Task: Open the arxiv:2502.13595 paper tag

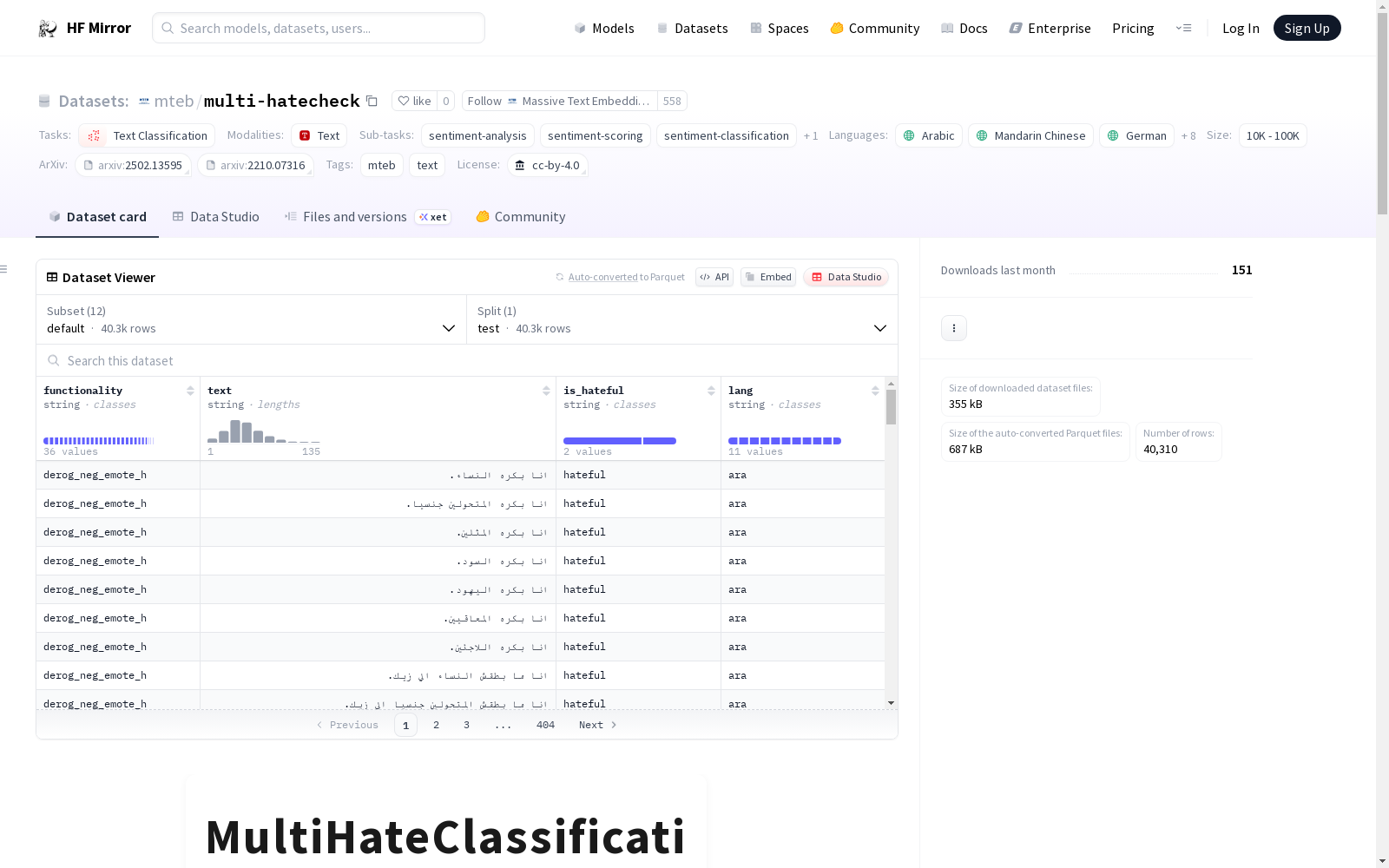Action: pos(133,165)
